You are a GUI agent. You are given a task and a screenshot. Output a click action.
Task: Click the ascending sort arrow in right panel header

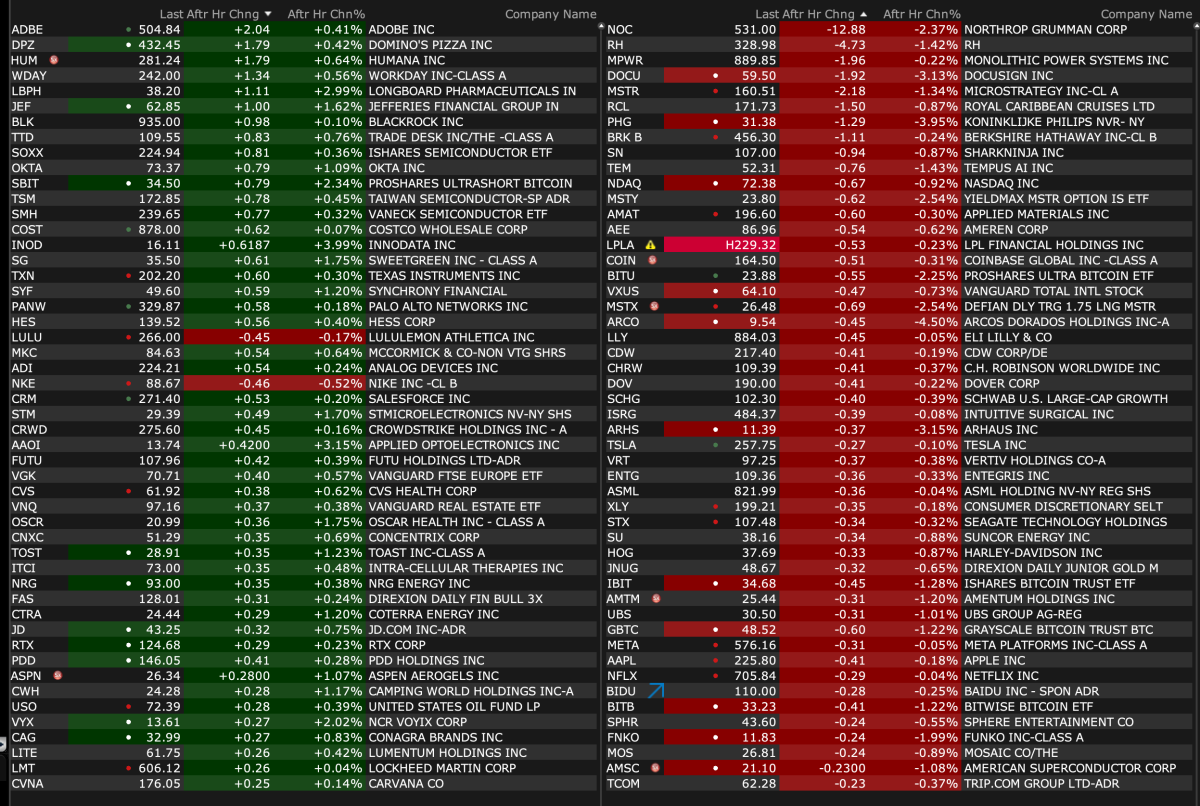tap(863, 15)
